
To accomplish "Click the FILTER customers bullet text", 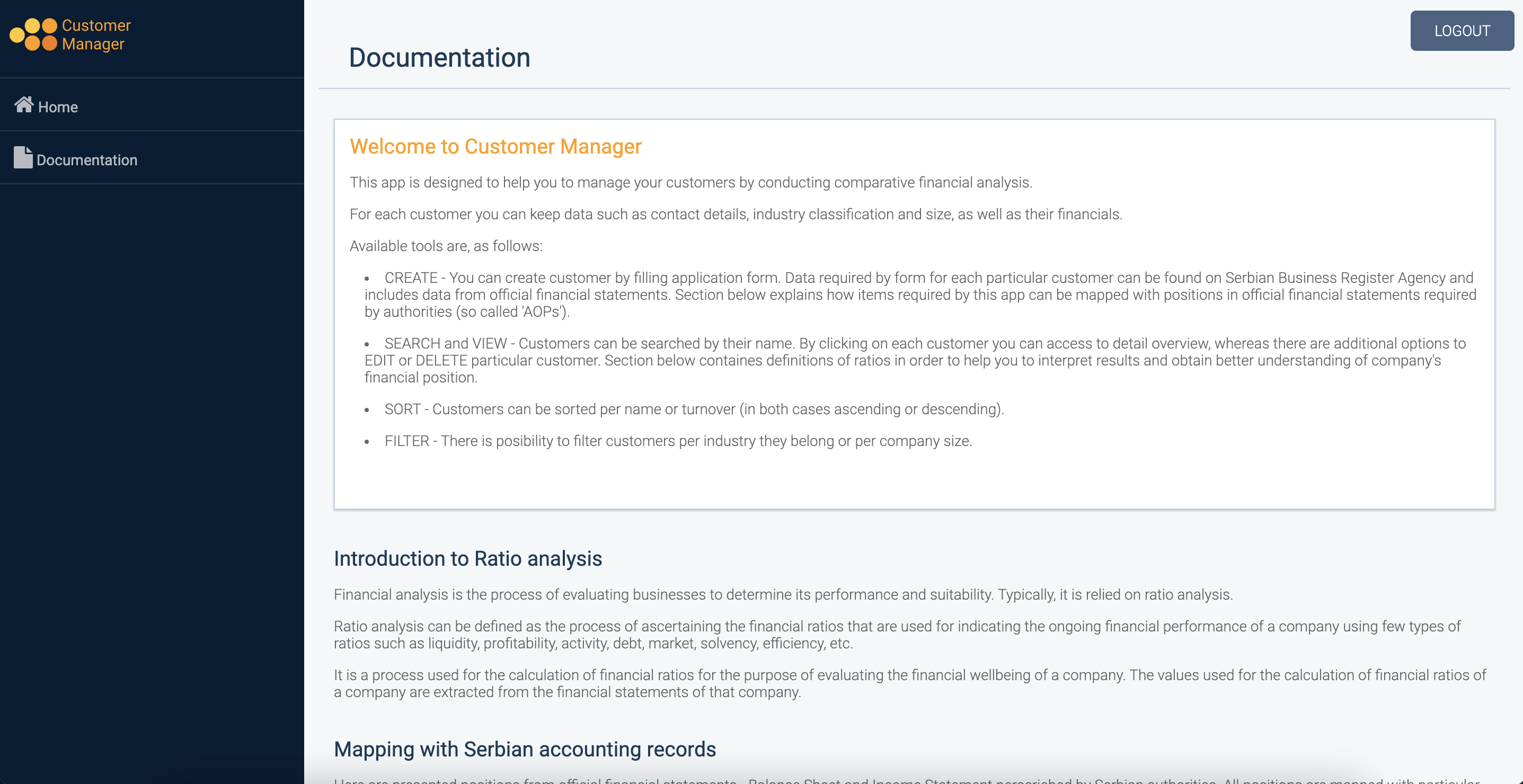I will [678, 441].
